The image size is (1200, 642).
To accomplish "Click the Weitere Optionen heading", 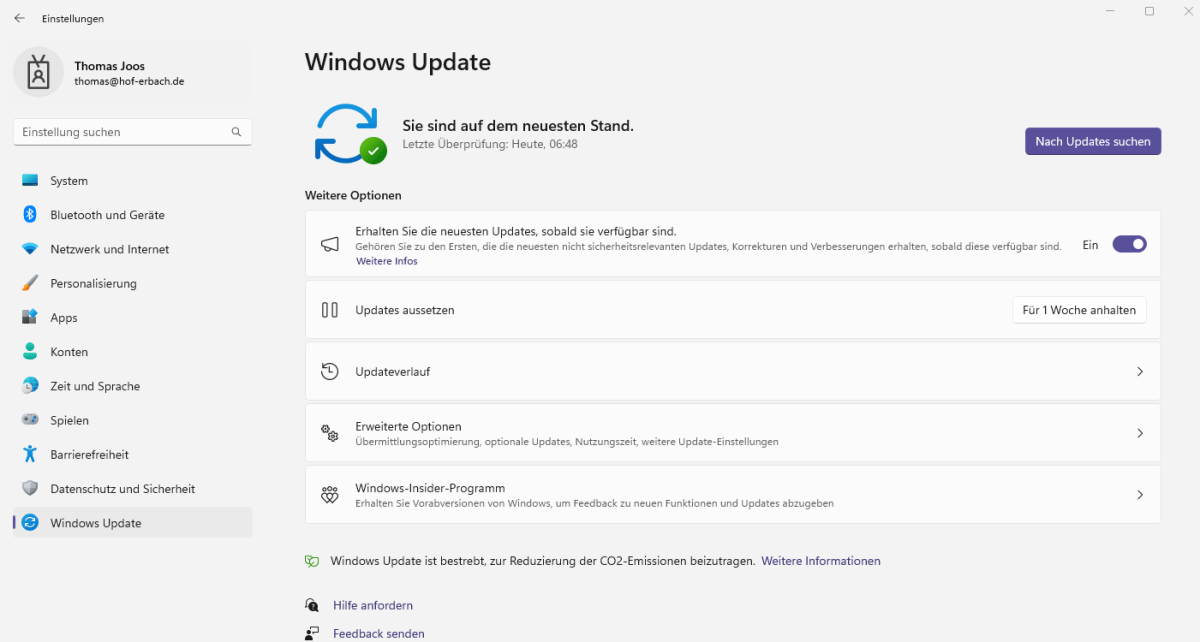I will (353, 195).
